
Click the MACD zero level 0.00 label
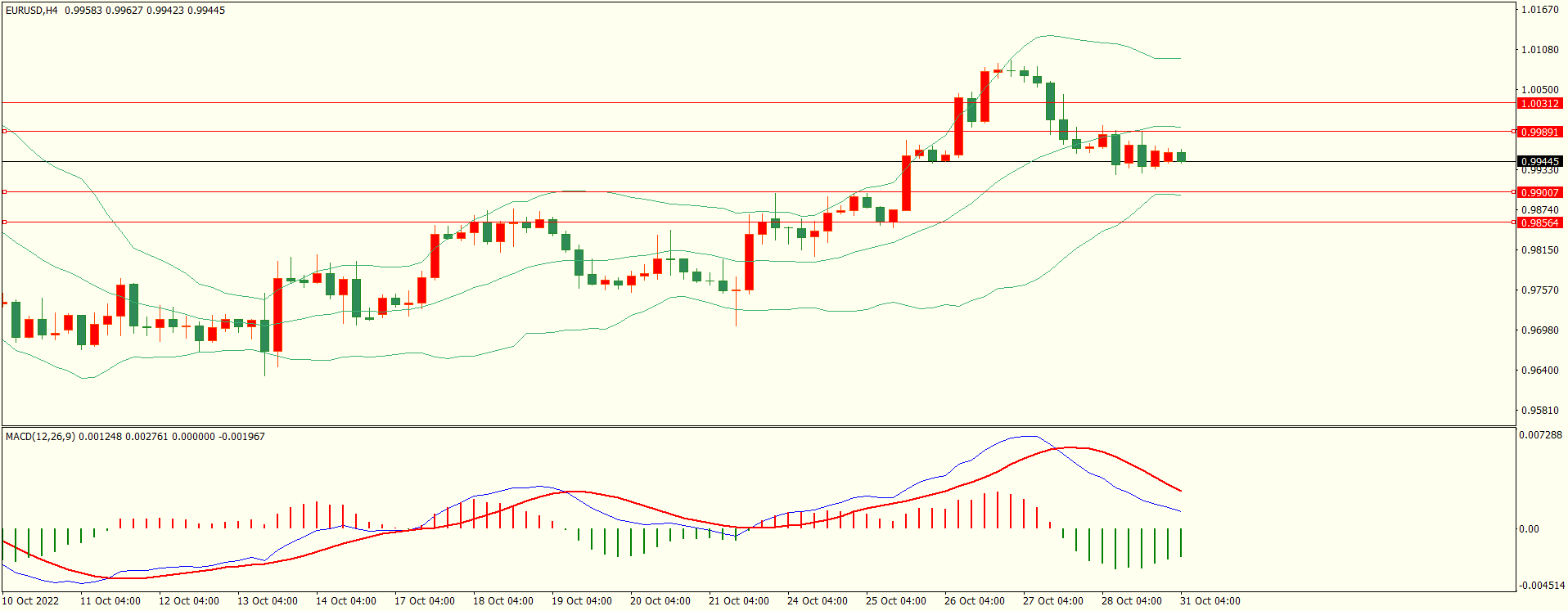1529,529
